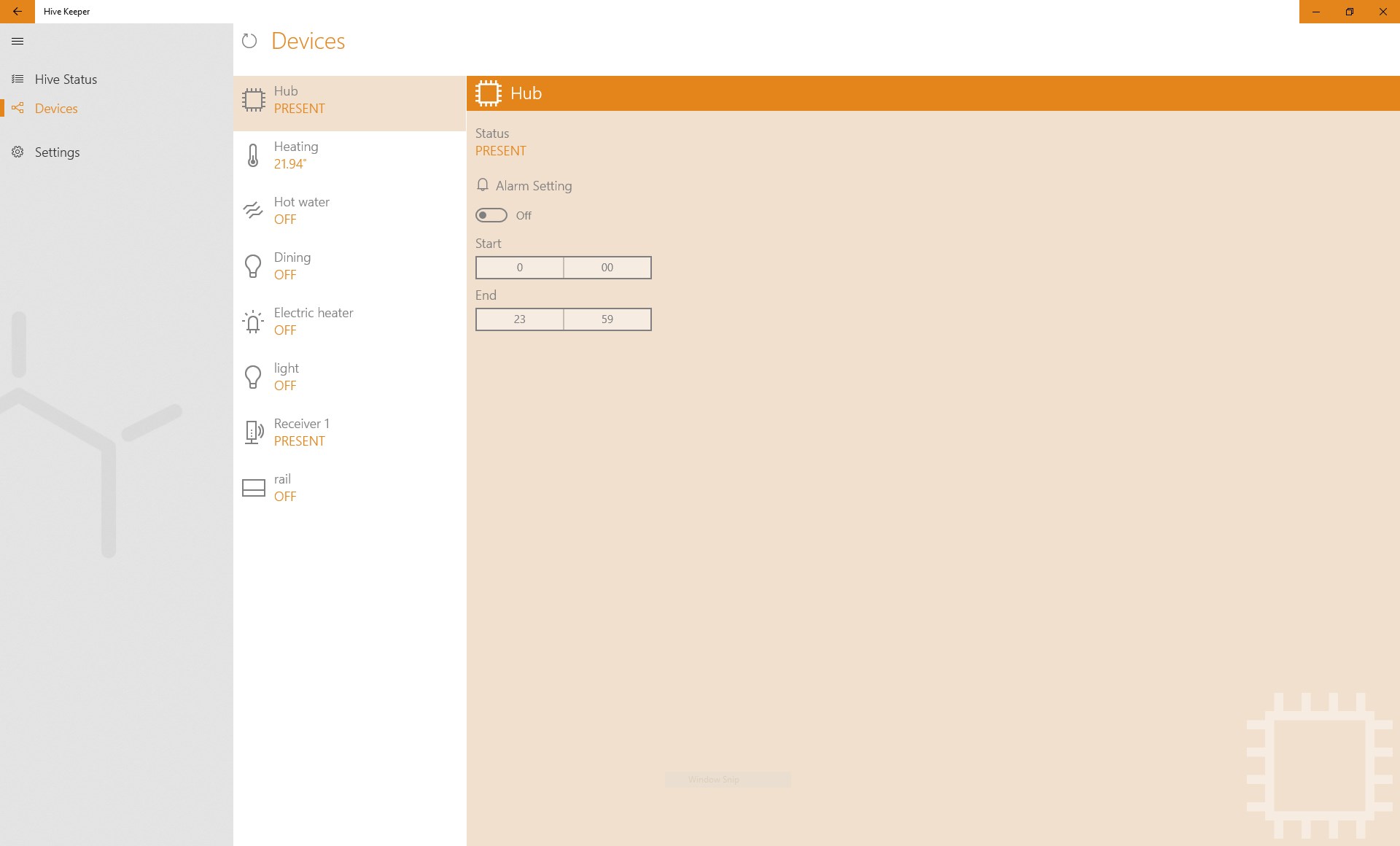Screen dimensions: 1400x846
Task: Click the rail device icon
Action: 253,488
